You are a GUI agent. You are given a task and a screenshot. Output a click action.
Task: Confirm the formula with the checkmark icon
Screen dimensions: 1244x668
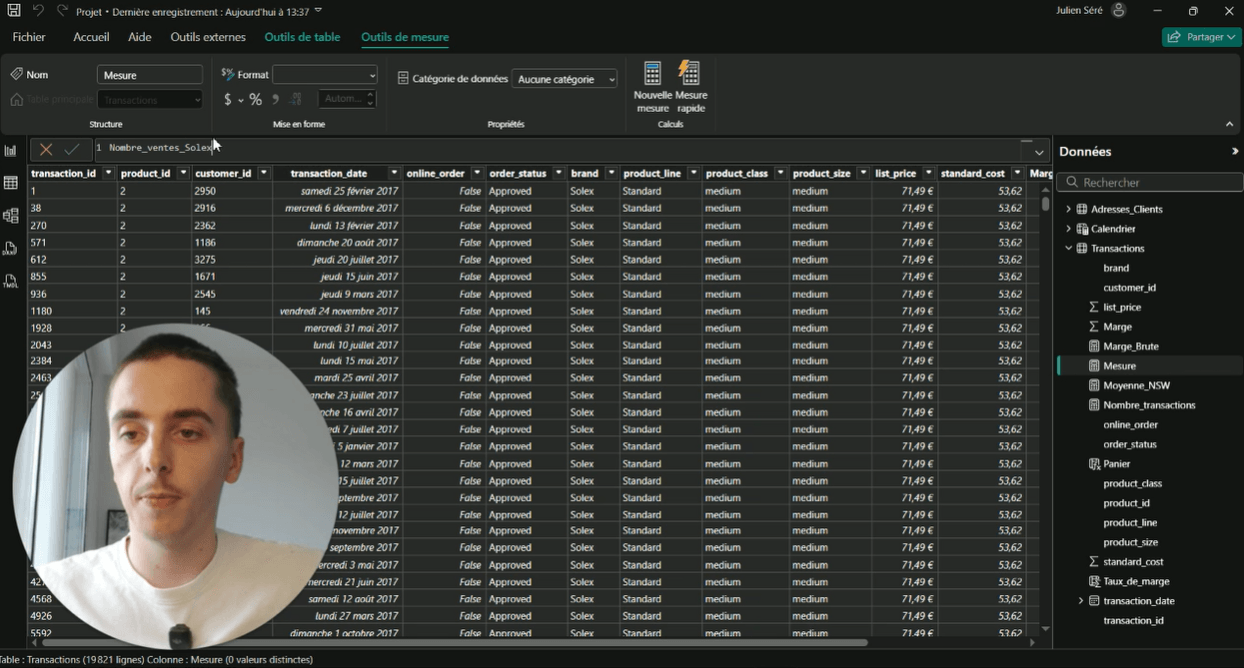pos(72,150)
